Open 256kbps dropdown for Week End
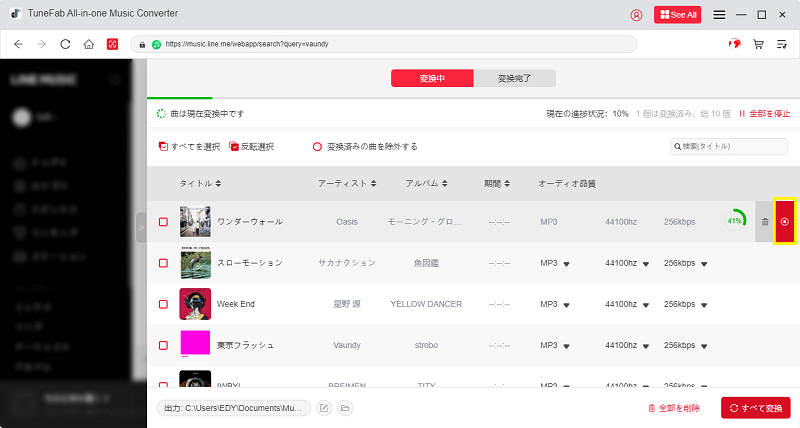800x428 pixels. coord(685,305)
